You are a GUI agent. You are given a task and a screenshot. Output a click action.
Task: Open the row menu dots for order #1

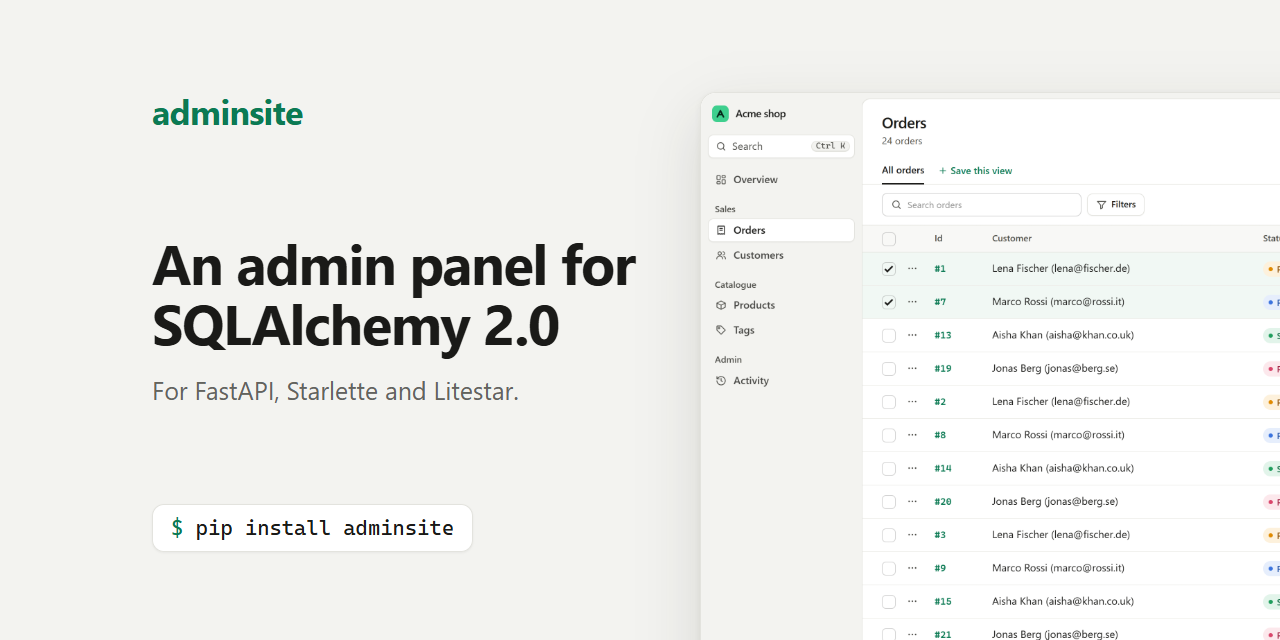click(x=912, y=269)
